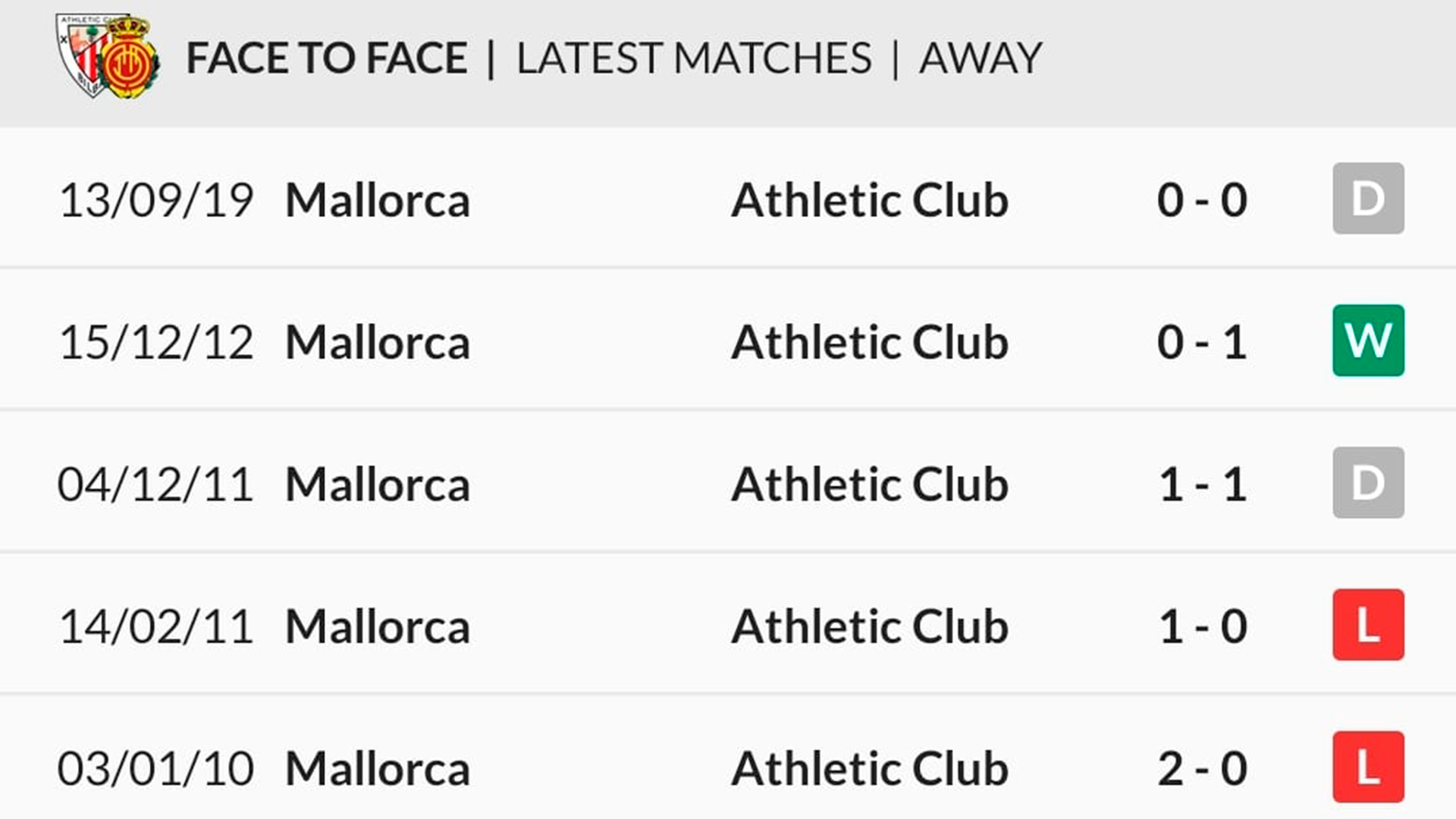The width and height of the screenshot is (1456, 819).
Task: Click the green W result badge
Action: tap(1368, 340)
